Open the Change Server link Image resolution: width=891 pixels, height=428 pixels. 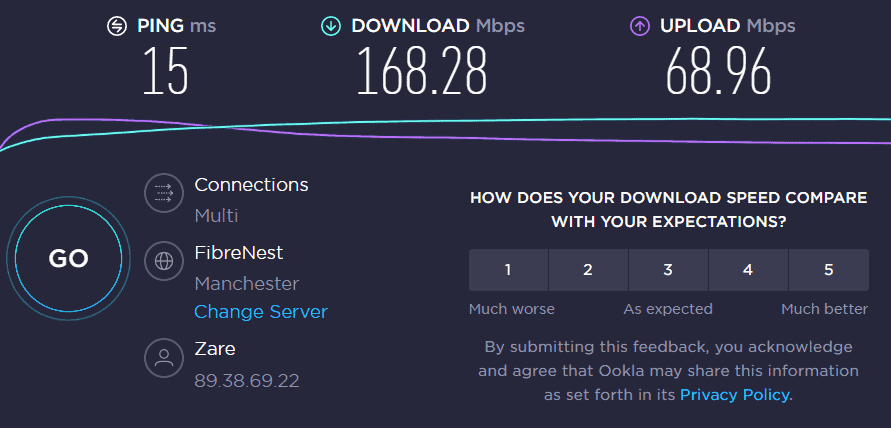click(x=261, y=312)
